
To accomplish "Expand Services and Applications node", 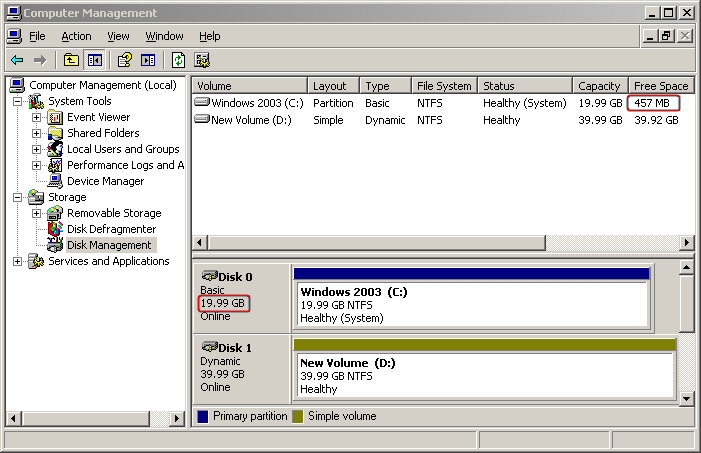I will 17,261.
